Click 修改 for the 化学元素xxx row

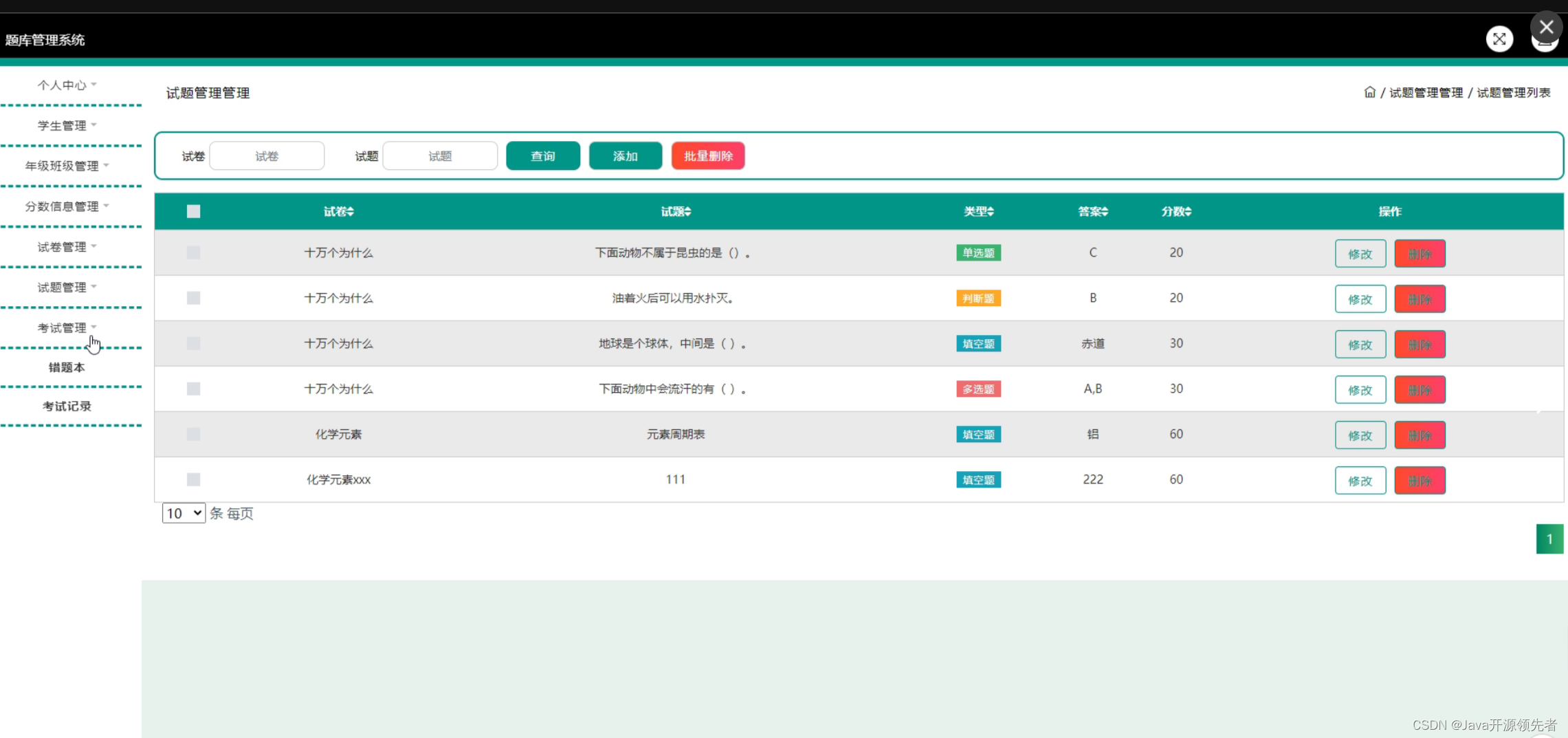click(x=1360, y=481)
